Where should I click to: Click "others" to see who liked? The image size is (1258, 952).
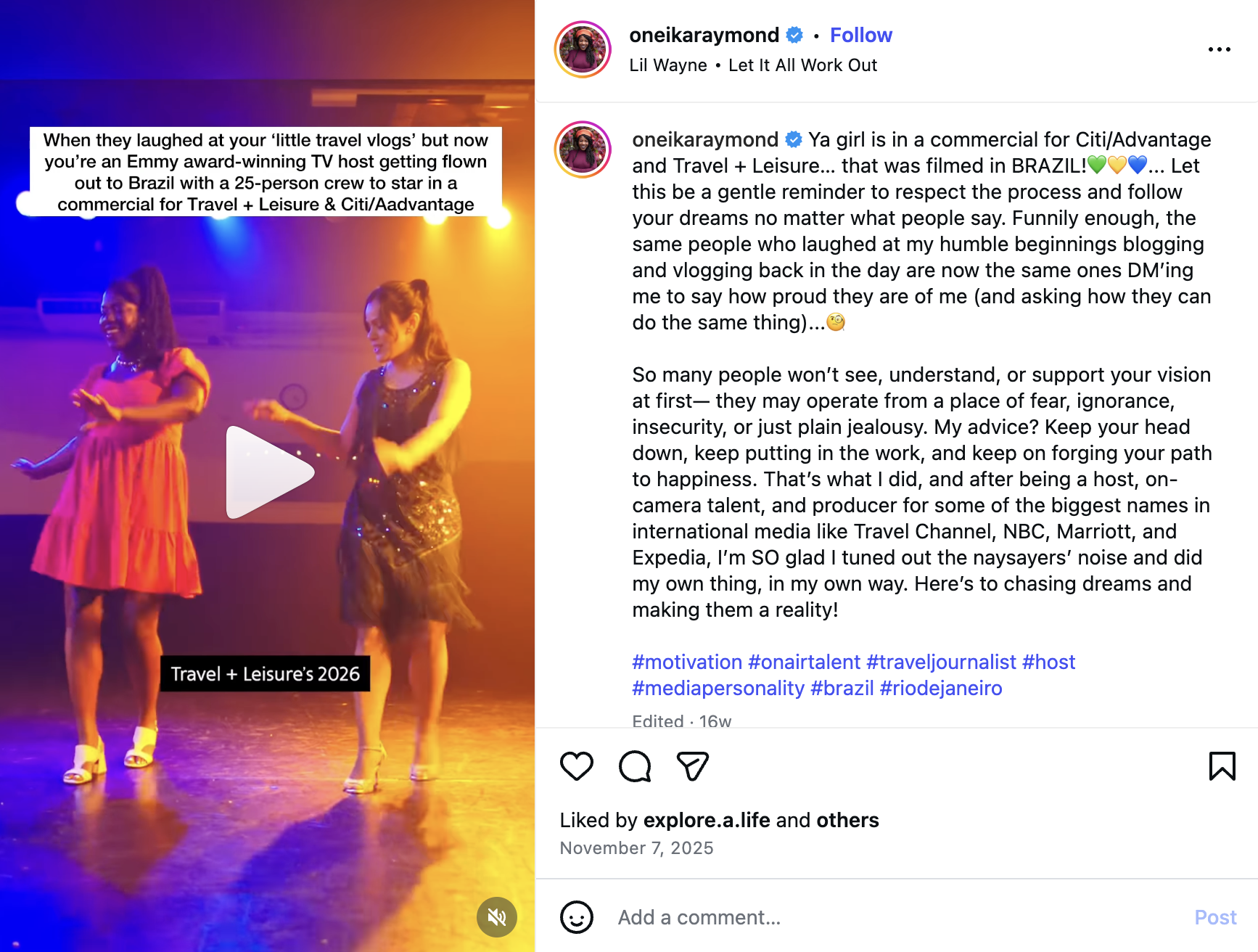847,820
